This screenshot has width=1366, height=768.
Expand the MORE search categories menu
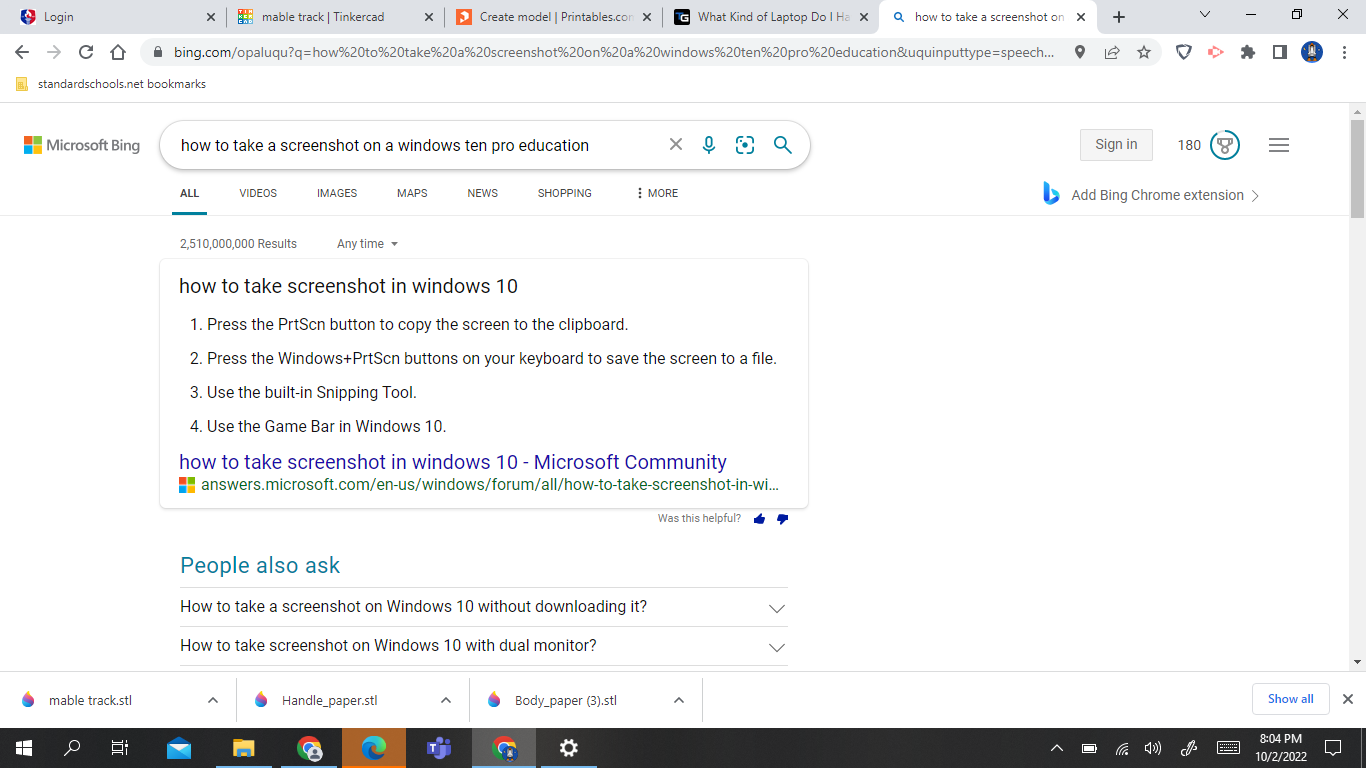coord(657,193)
